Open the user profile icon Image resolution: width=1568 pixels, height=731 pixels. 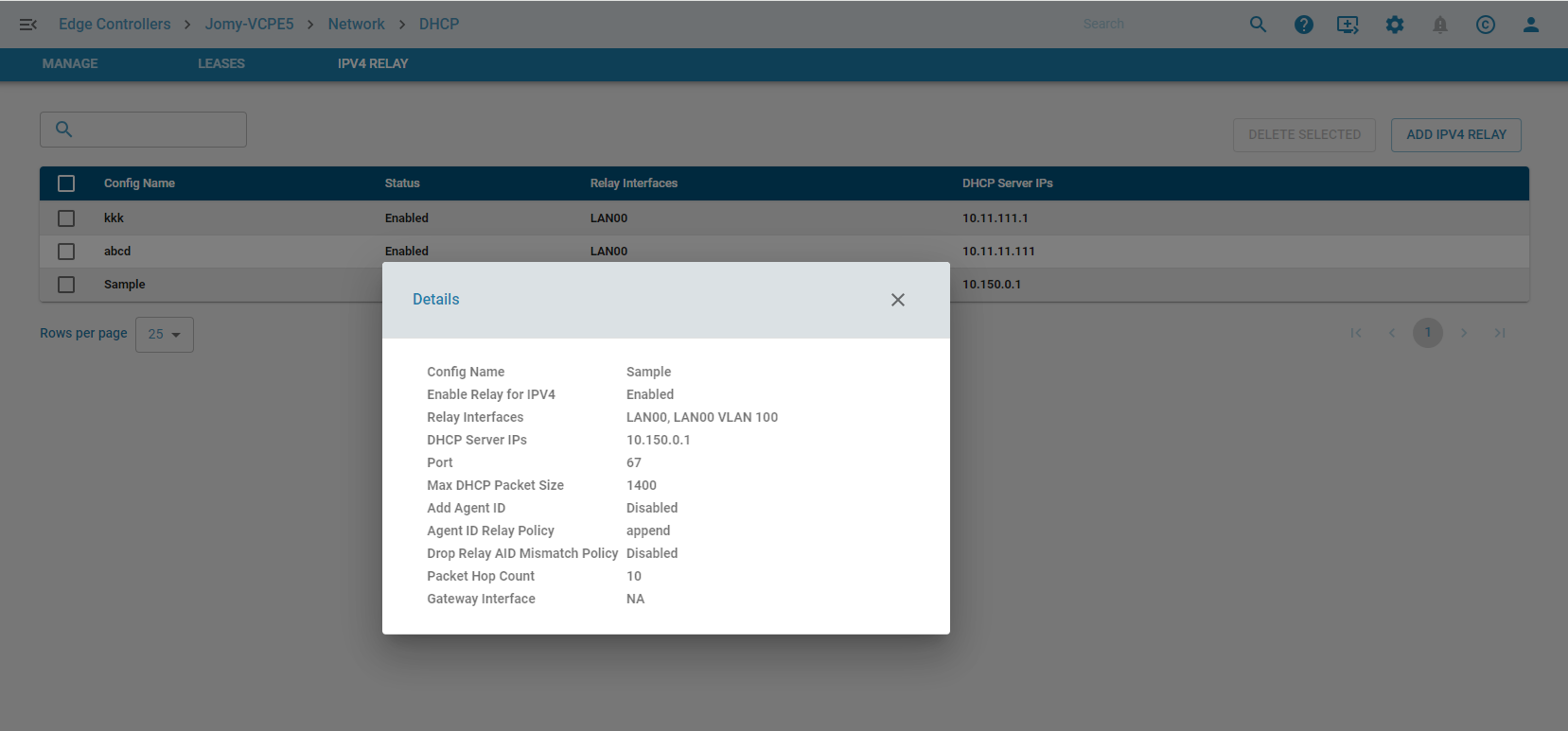click(x=1530, y=25)
